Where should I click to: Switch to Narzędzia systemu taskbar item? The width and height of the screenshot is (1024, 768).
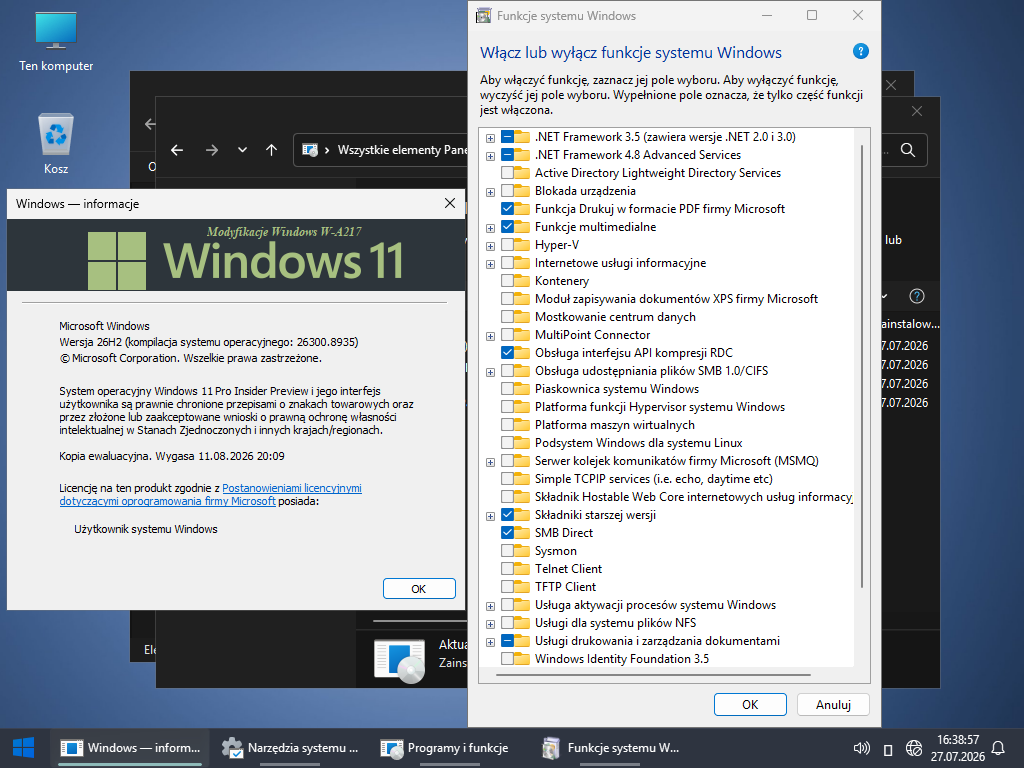(289, 748)
